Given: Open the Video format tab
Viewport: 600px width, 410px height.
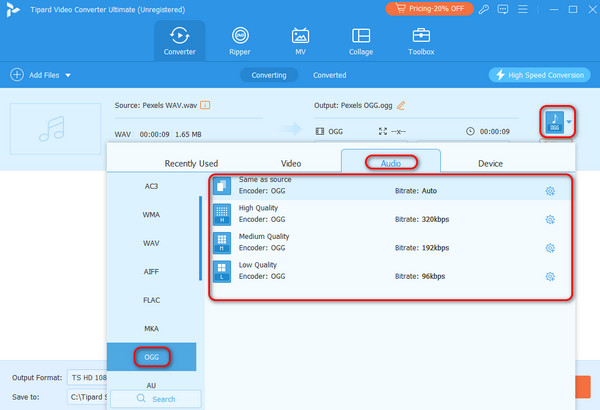Looking at the screenshot, I should (x=291, y=163).
